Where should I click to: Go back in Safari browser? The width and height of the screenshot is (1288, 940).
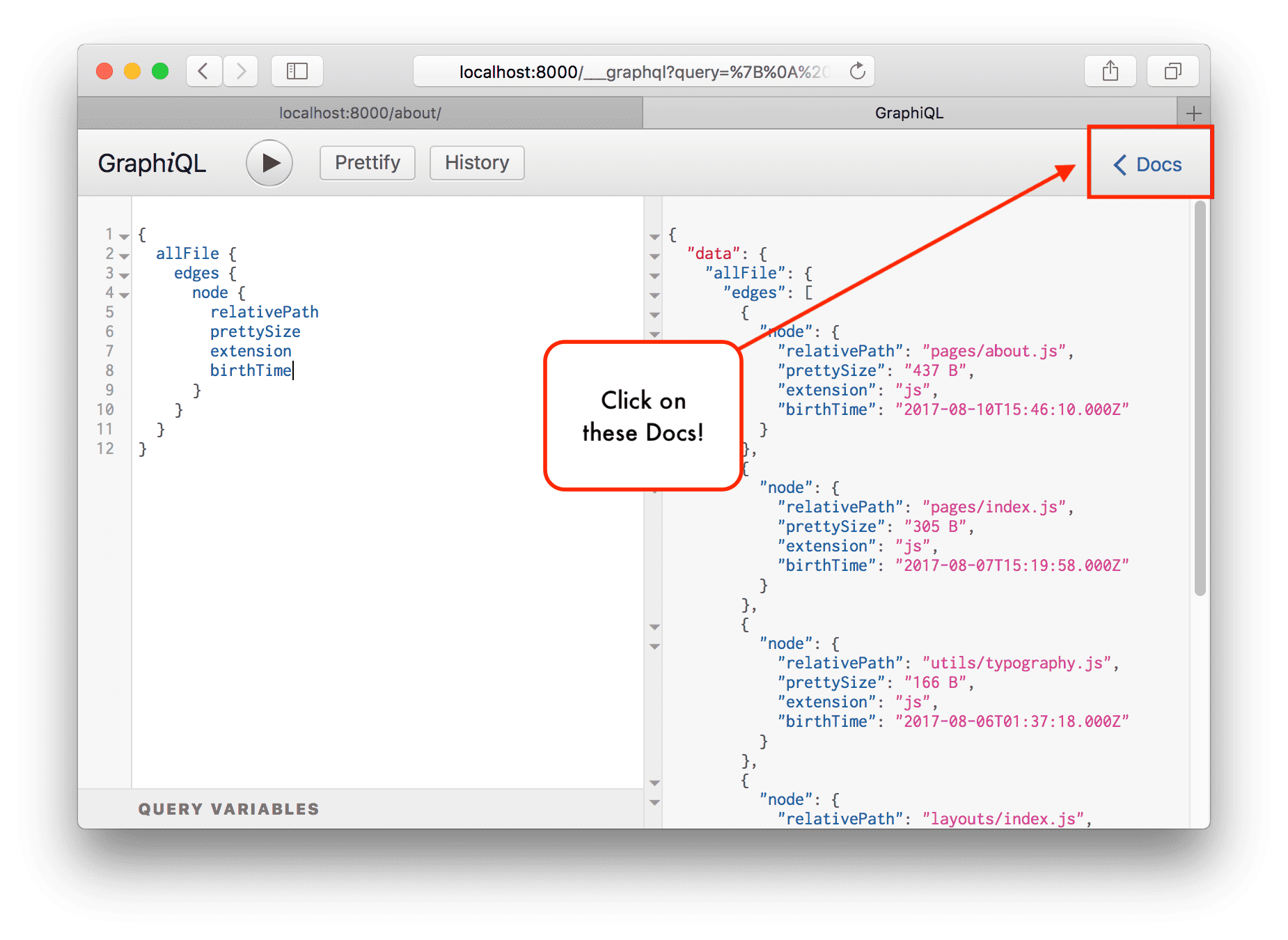(x=204, y=71)
